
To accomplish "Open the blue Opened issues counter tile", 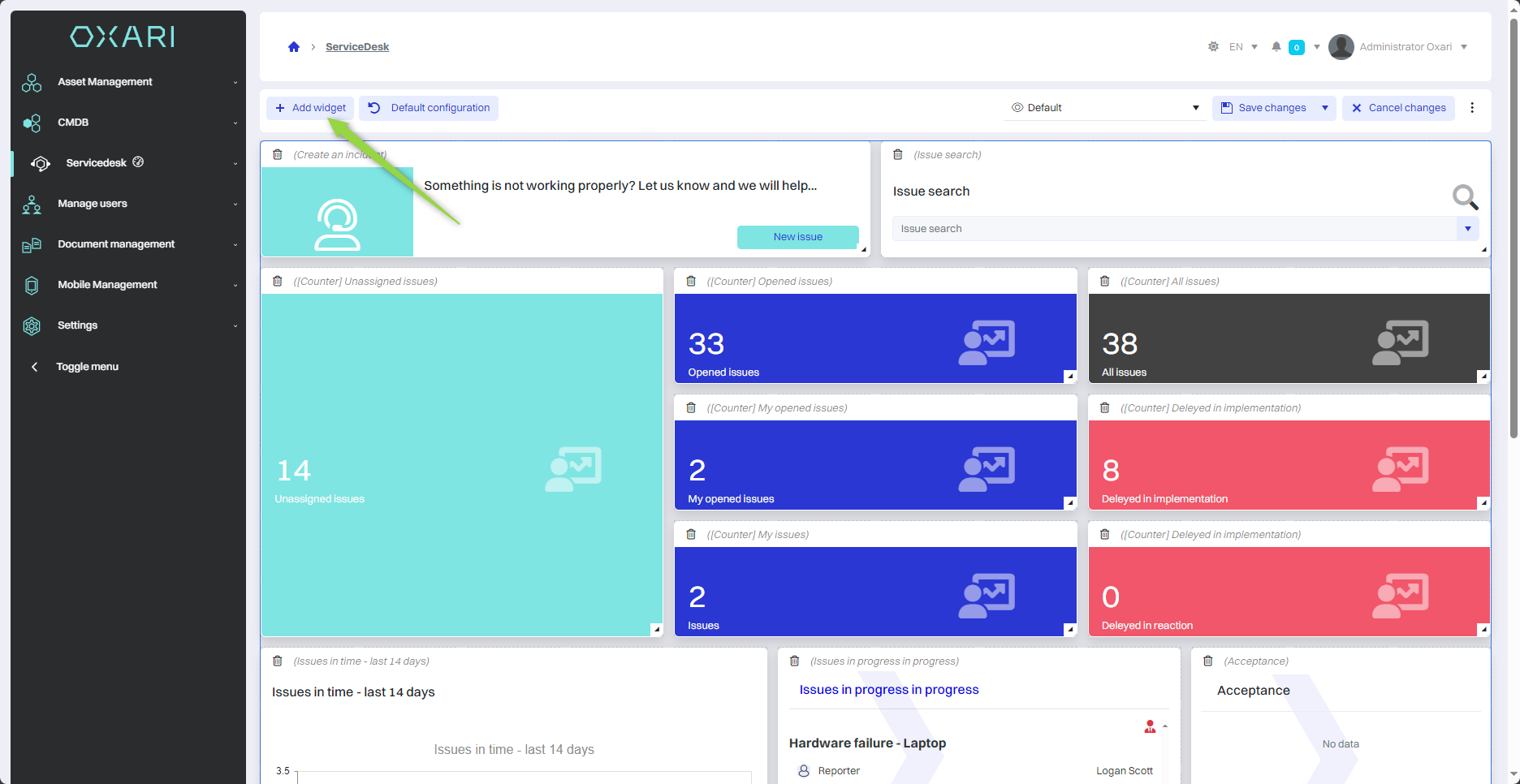I will [x=874, y=338].
